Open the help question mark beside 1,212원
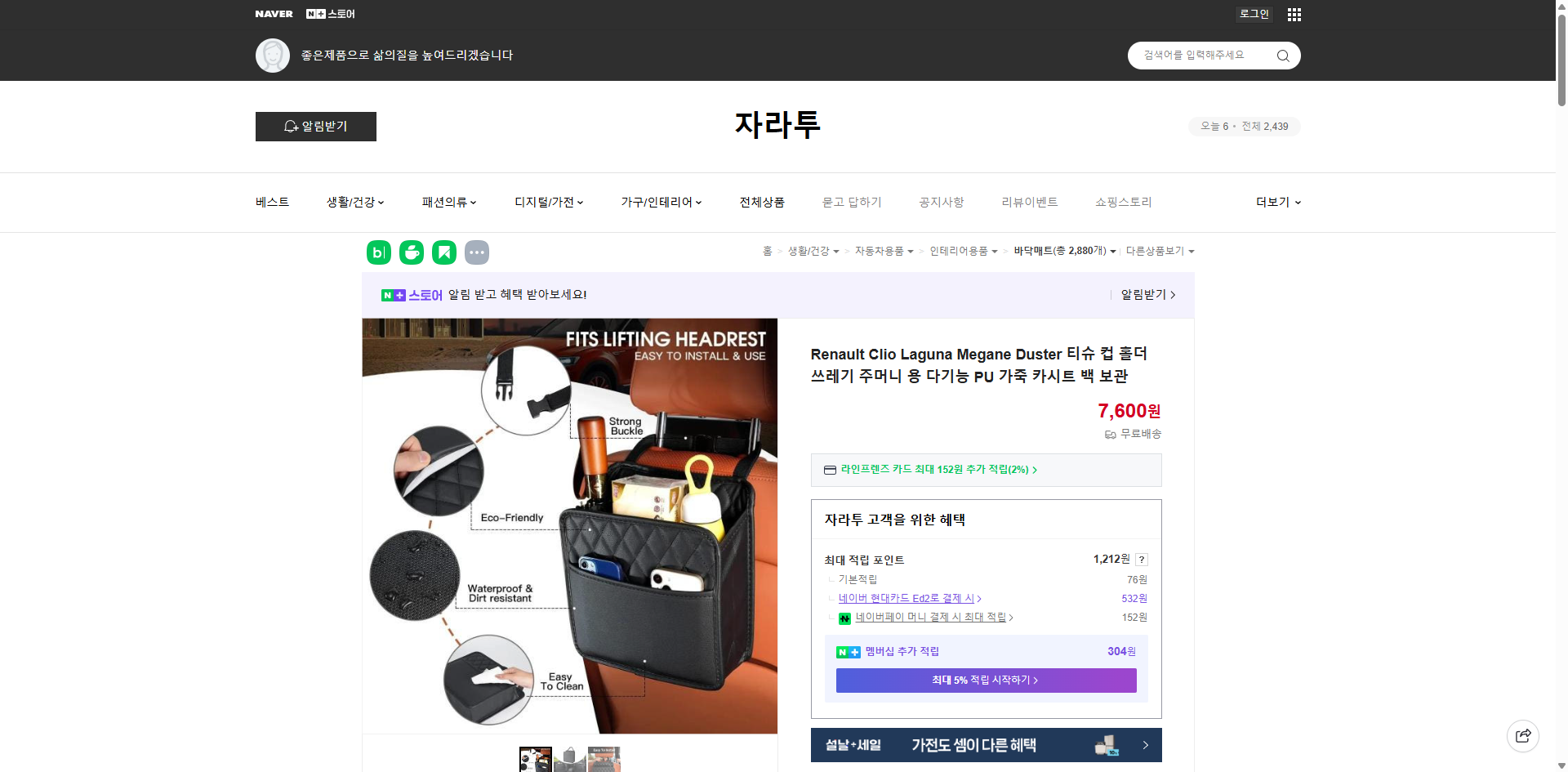This screenshot has height=772, width=1568. 1142,559
